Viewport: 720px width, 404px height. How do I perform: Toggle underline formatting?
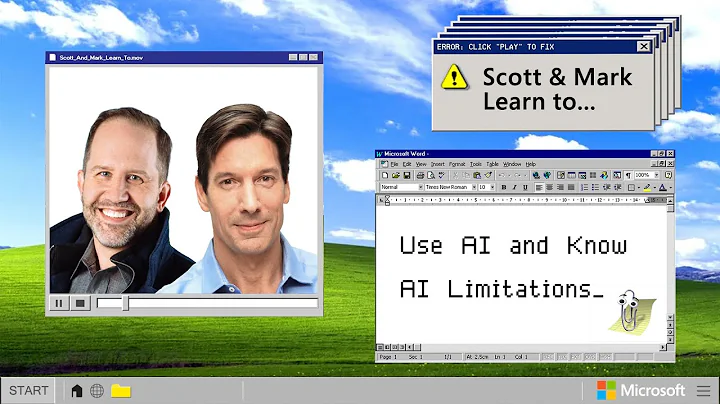click(x=525, y=187)
